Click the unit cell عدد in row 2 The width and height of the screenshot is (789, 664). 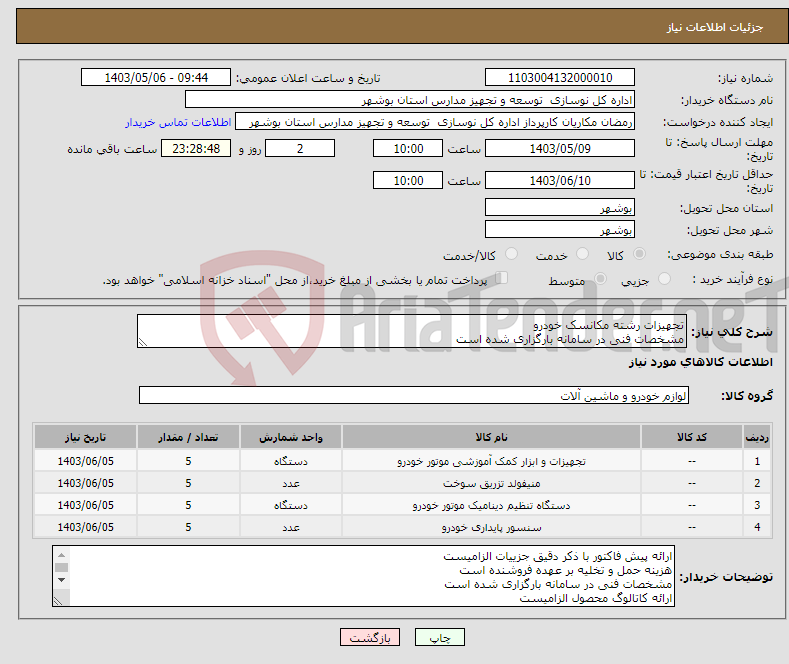point(291,483)
